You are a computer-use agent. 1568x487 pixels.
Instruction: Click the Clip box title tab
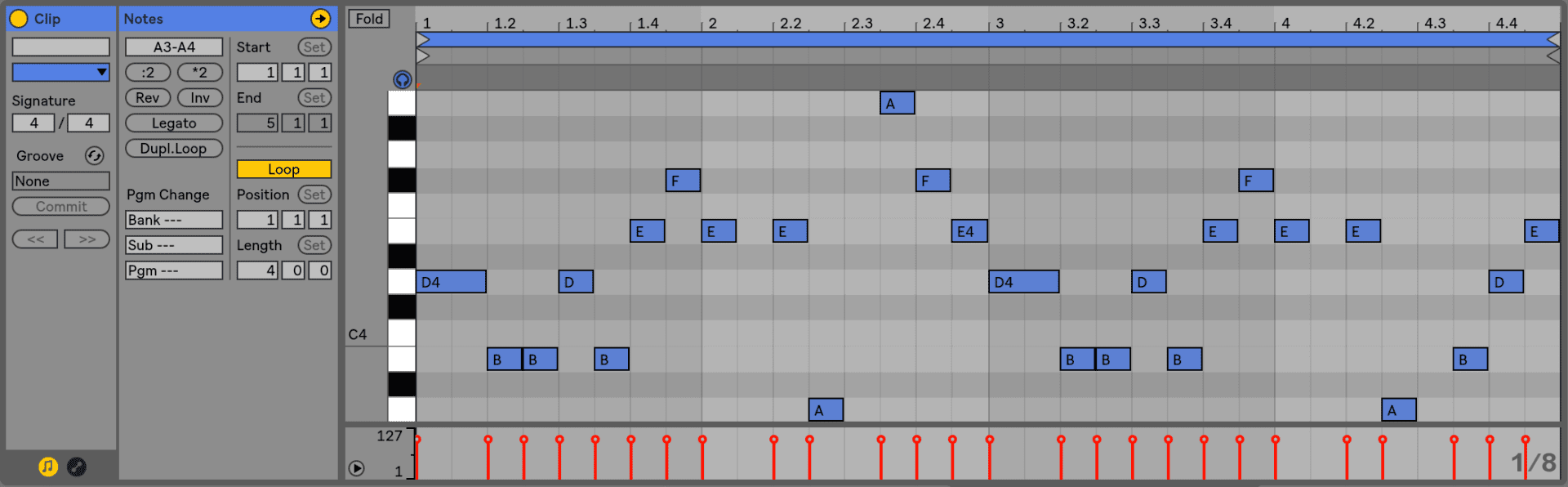point(61,18)
